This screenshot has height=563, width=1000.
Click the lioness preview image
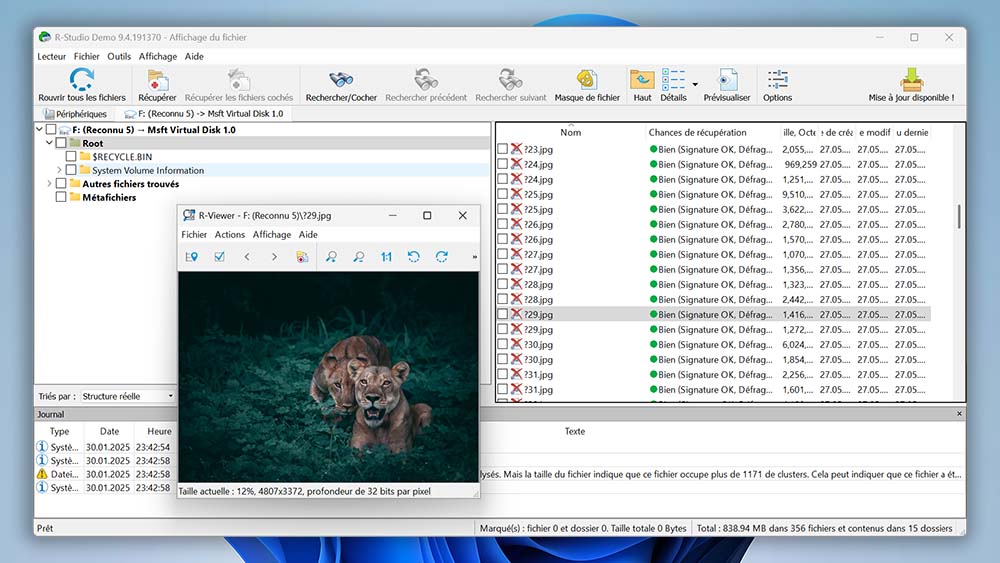point(328,376)
